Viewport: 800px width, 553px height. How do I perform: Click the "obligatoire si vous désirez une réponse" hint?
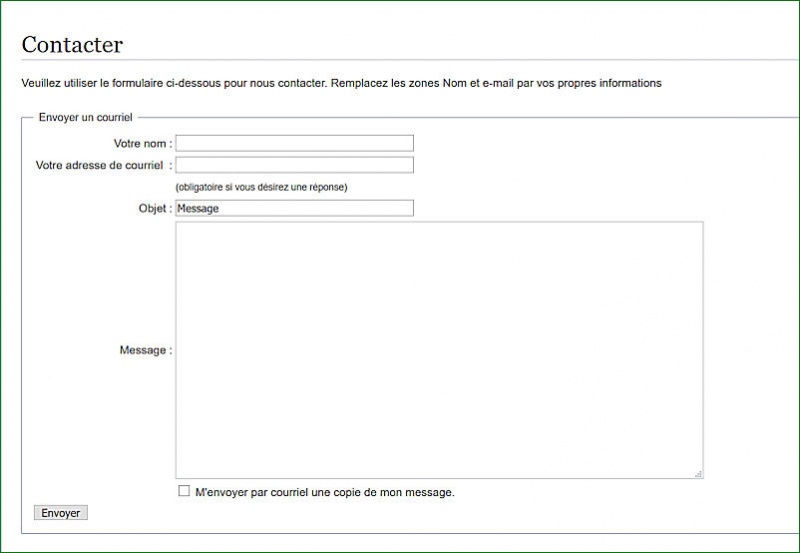[261, 187]
